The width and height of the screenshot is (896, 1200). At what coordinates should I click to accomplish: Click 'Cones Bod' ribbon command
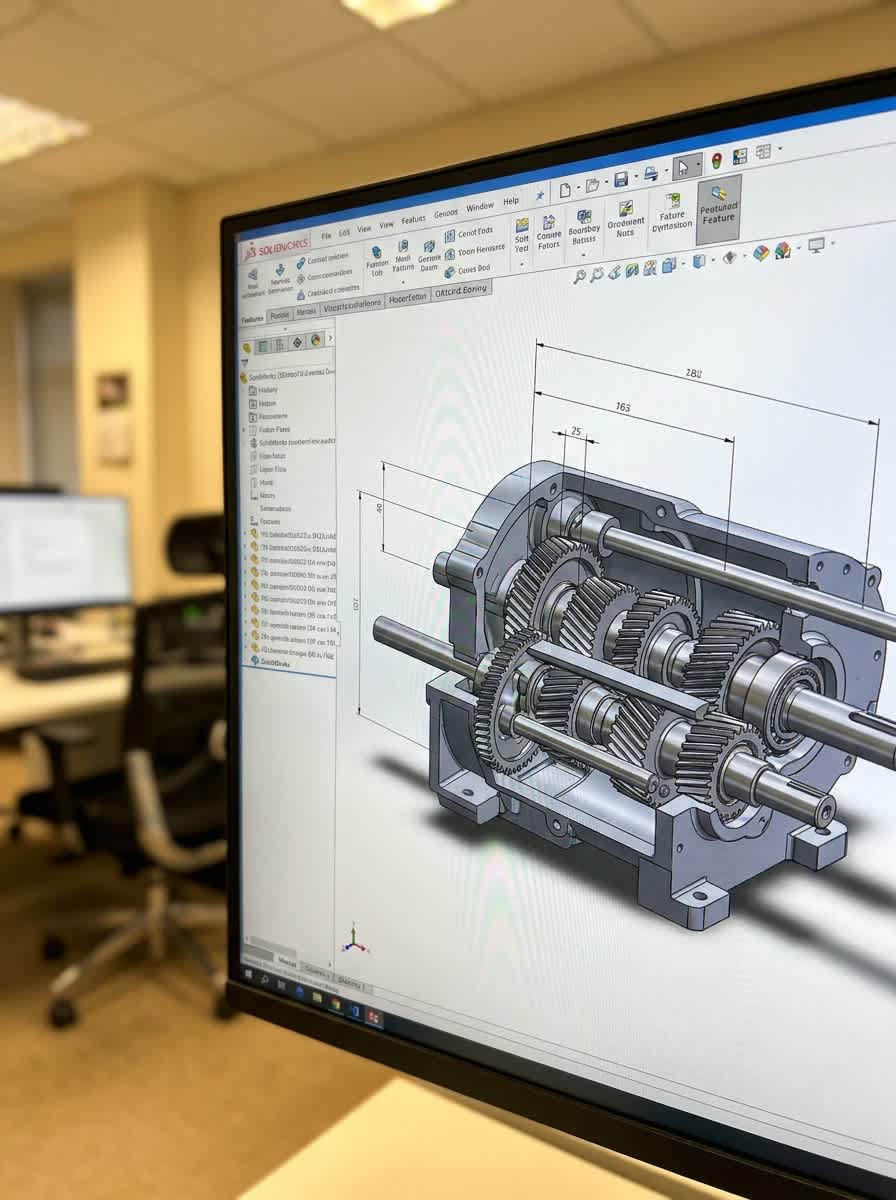click(x=468, y=270)
